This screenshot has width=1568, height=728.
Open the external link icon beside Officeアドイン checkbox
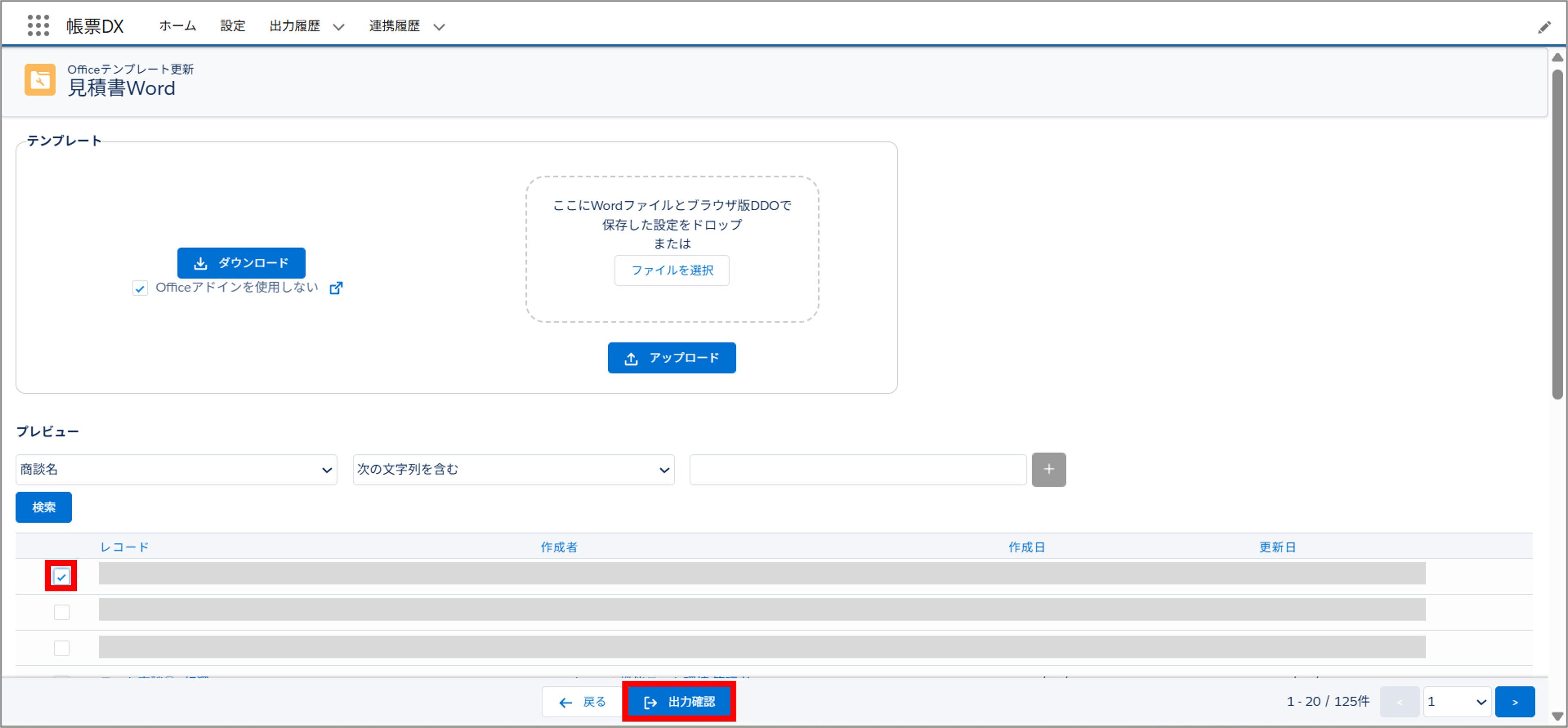tap(336, 288)
